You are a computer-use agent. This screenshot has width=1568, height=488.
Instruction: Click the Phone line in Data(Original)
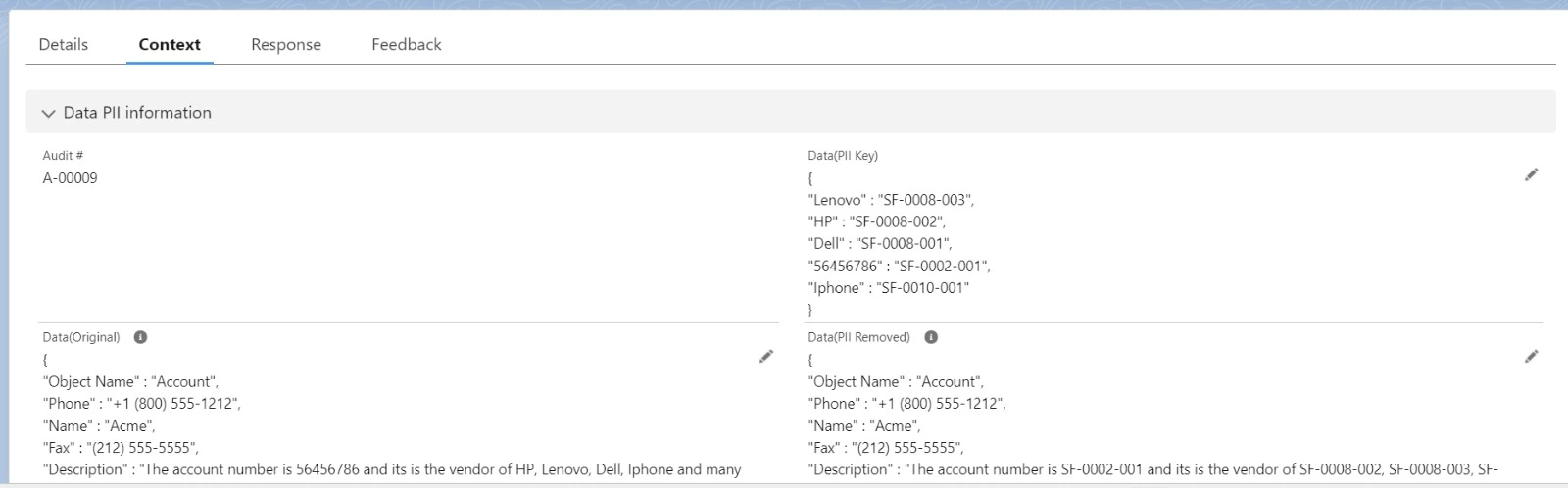coord(141,404)
